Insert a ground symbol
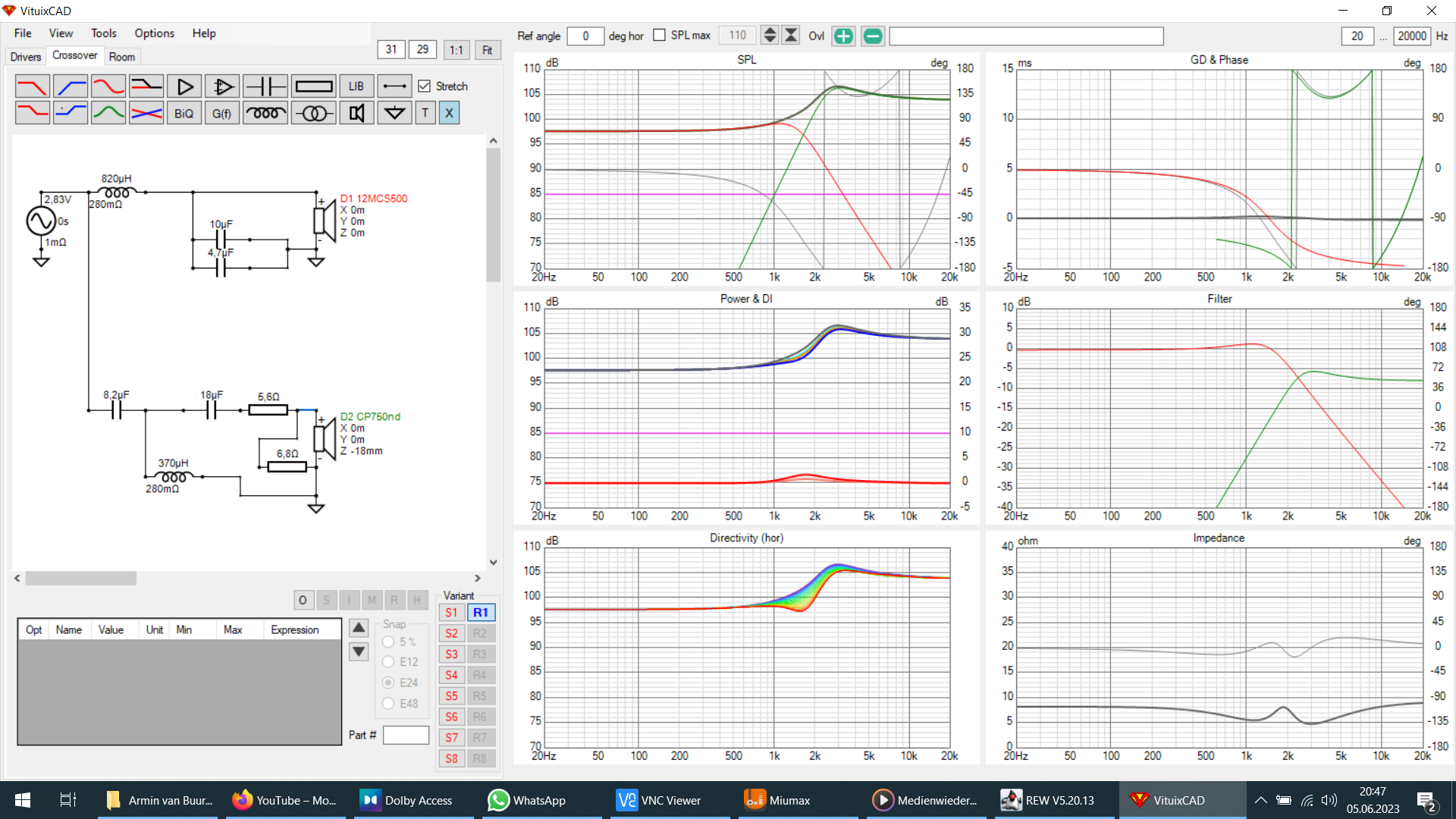Image resolution: width=1456 pixels, height=819 pixels. pyautogui.click(x=394, y=114)
